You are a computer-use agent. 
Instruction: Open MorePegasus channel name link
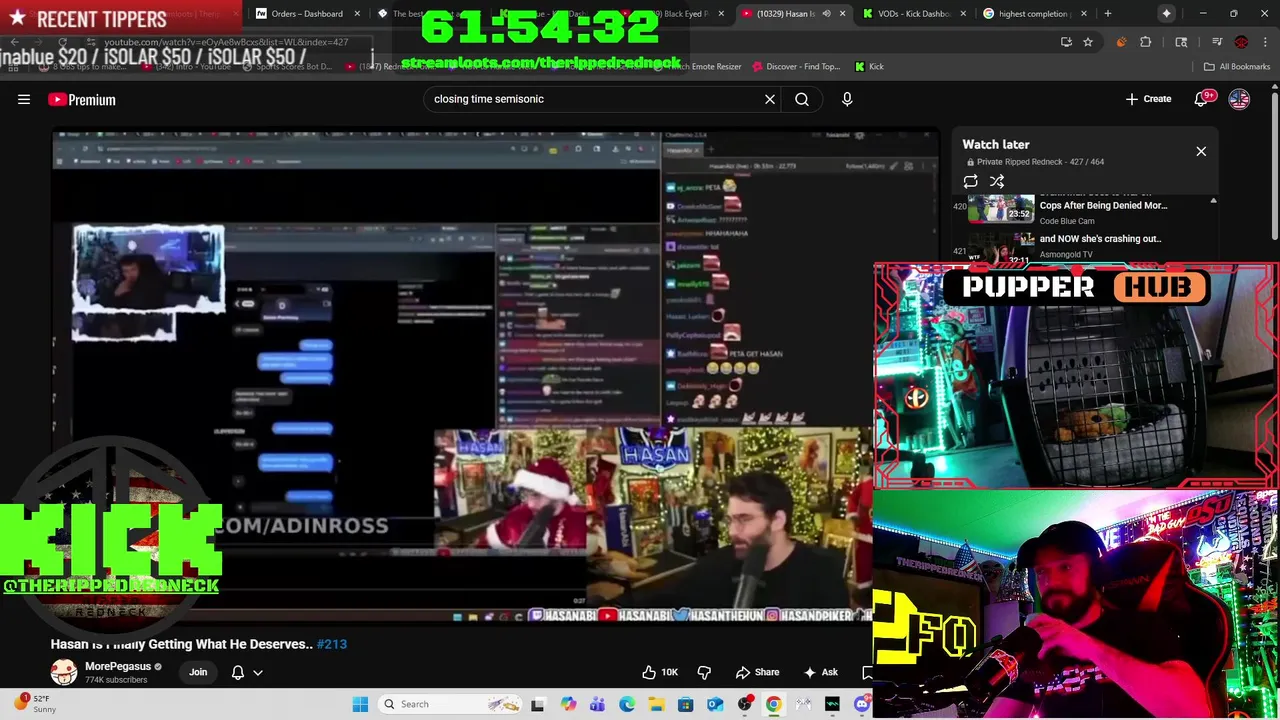[x=118, y=666]
